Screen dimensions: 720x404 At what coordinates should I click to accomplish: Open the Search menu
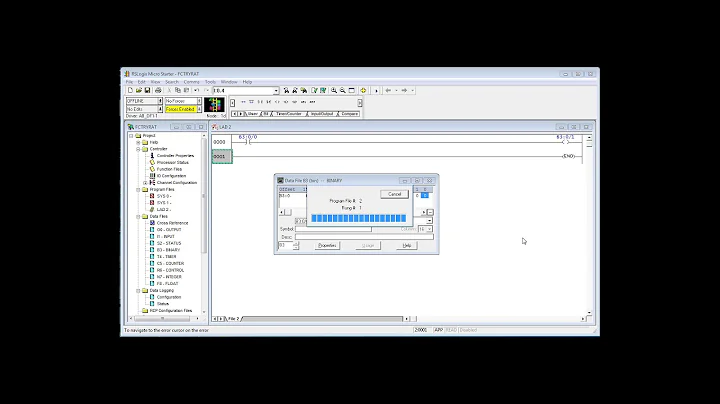tap(172, 82)
